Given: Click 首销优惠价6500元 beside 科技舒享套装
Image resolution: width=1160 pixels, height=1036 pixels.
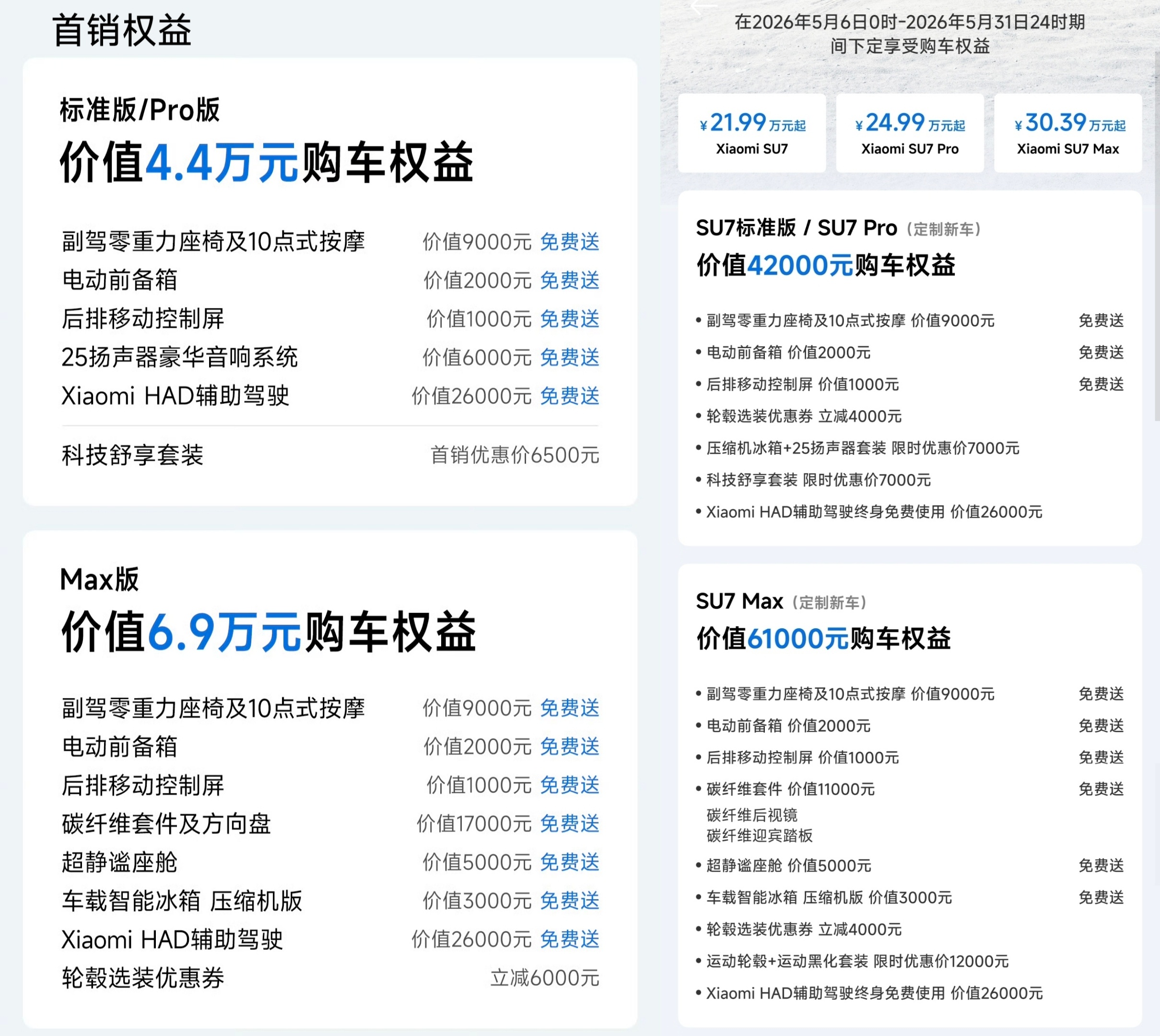Looking at the screenshot, I should pos(515,455).
